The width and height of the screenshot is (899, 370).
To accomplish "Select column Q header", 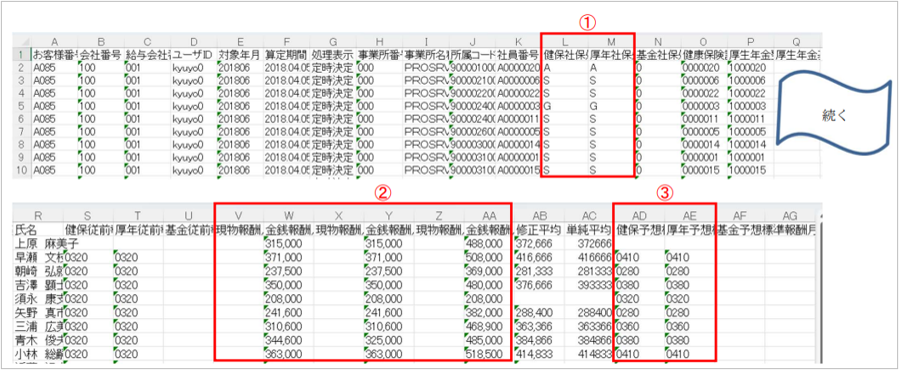I will 797,42.
